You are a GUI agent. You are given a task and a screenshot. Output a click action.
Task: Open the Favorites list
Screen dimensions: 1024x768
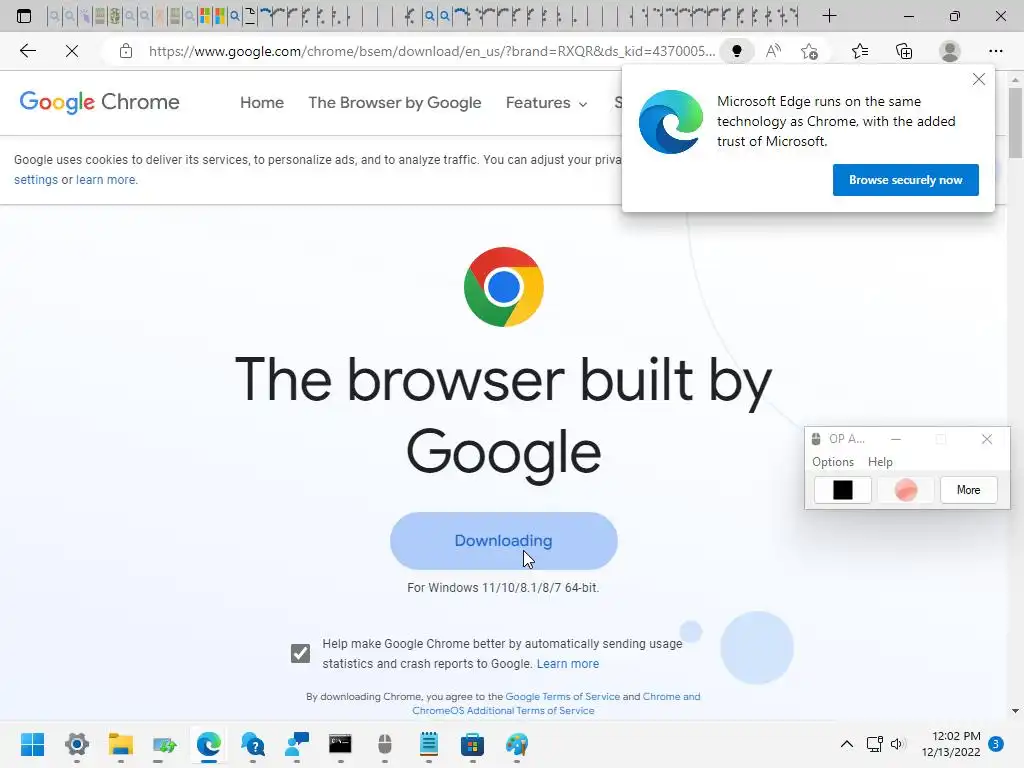pos(860,51)
